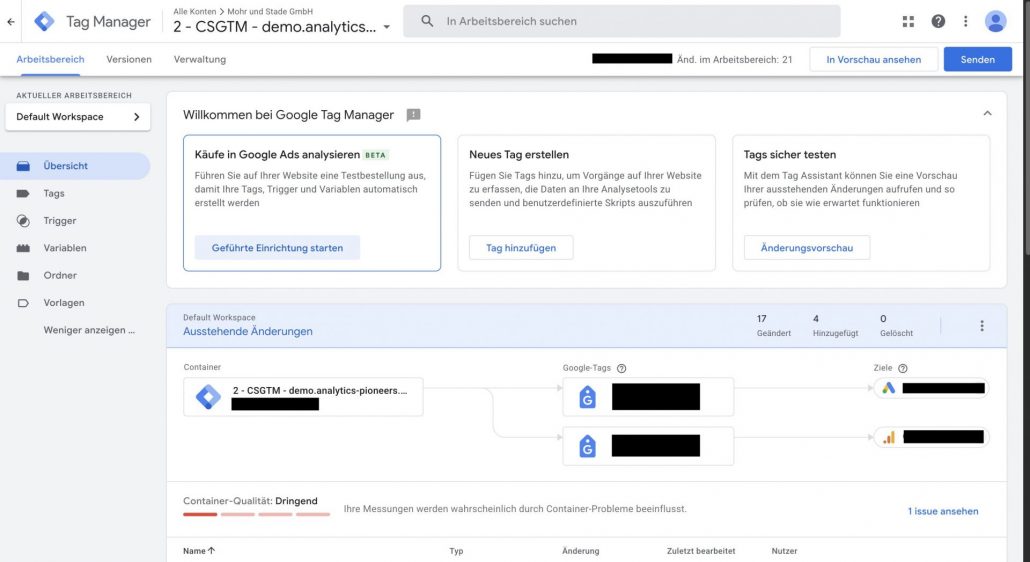1030x562 pixels.
Task: Click the Tag Manager logo icon
Action: (x=44, y=22)
